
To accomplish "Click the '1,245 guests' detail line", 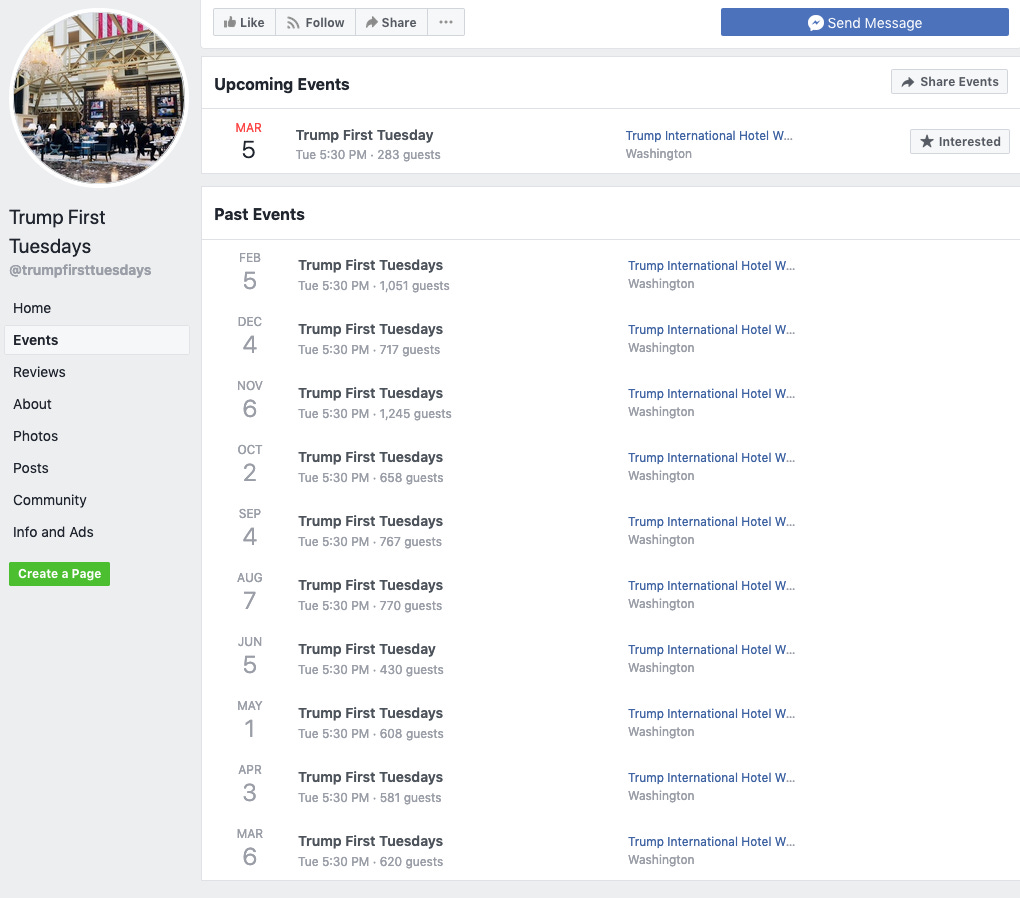I will [x=375, y=414].
